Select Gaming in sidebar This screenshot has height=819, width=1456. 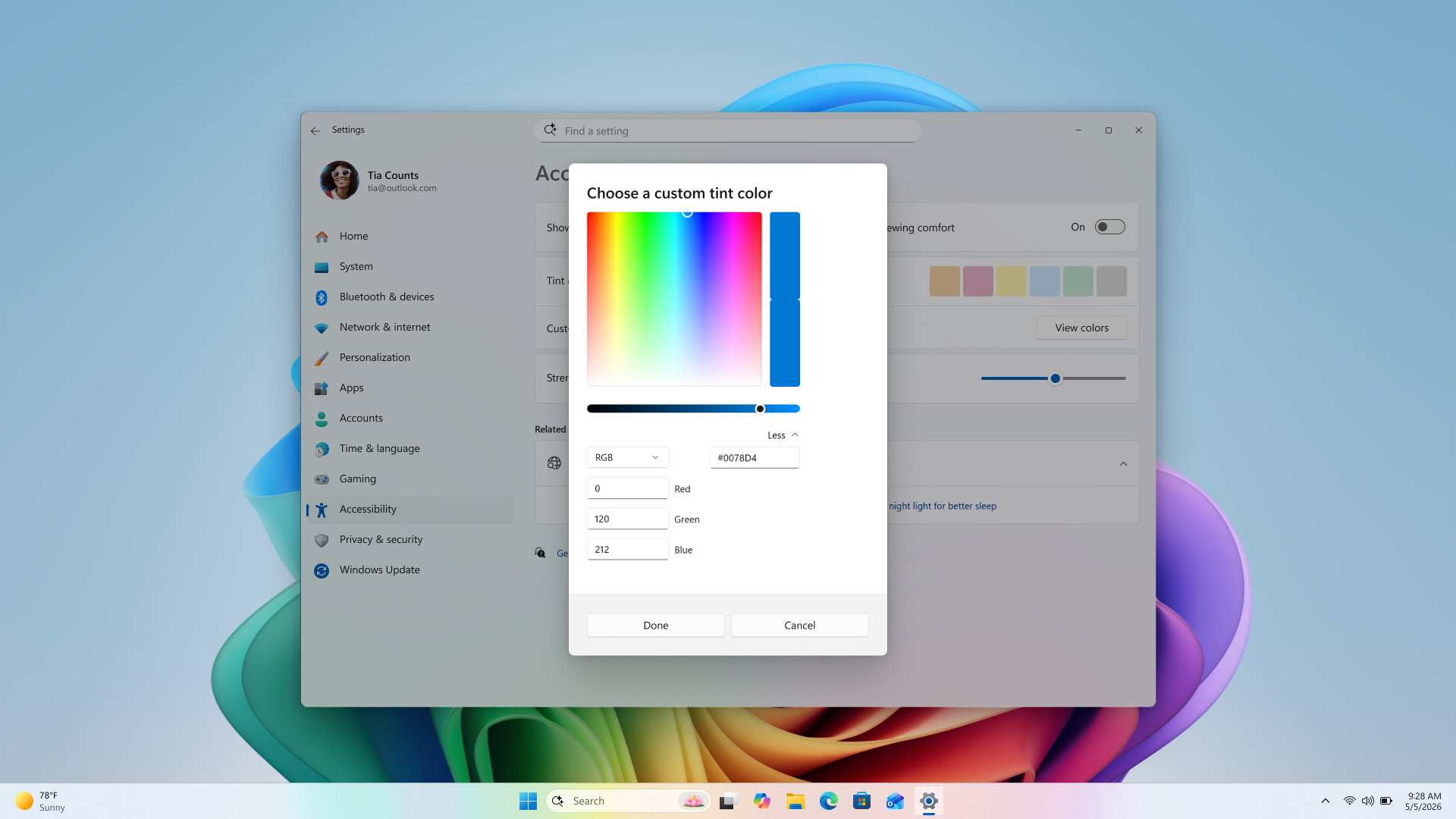click(410, 479)
